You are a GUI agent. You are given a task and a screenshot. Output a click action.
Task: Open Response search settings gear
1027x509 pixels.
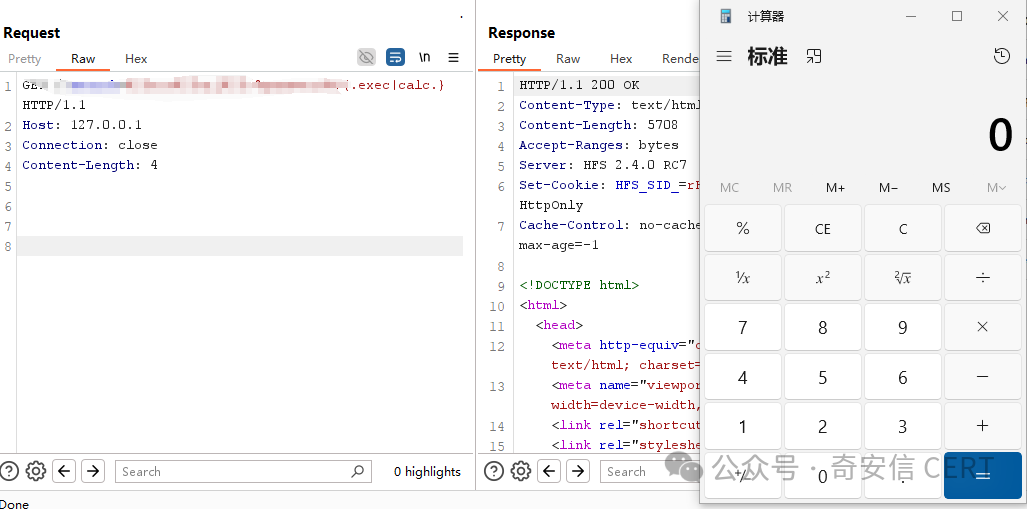click(521, 471)
